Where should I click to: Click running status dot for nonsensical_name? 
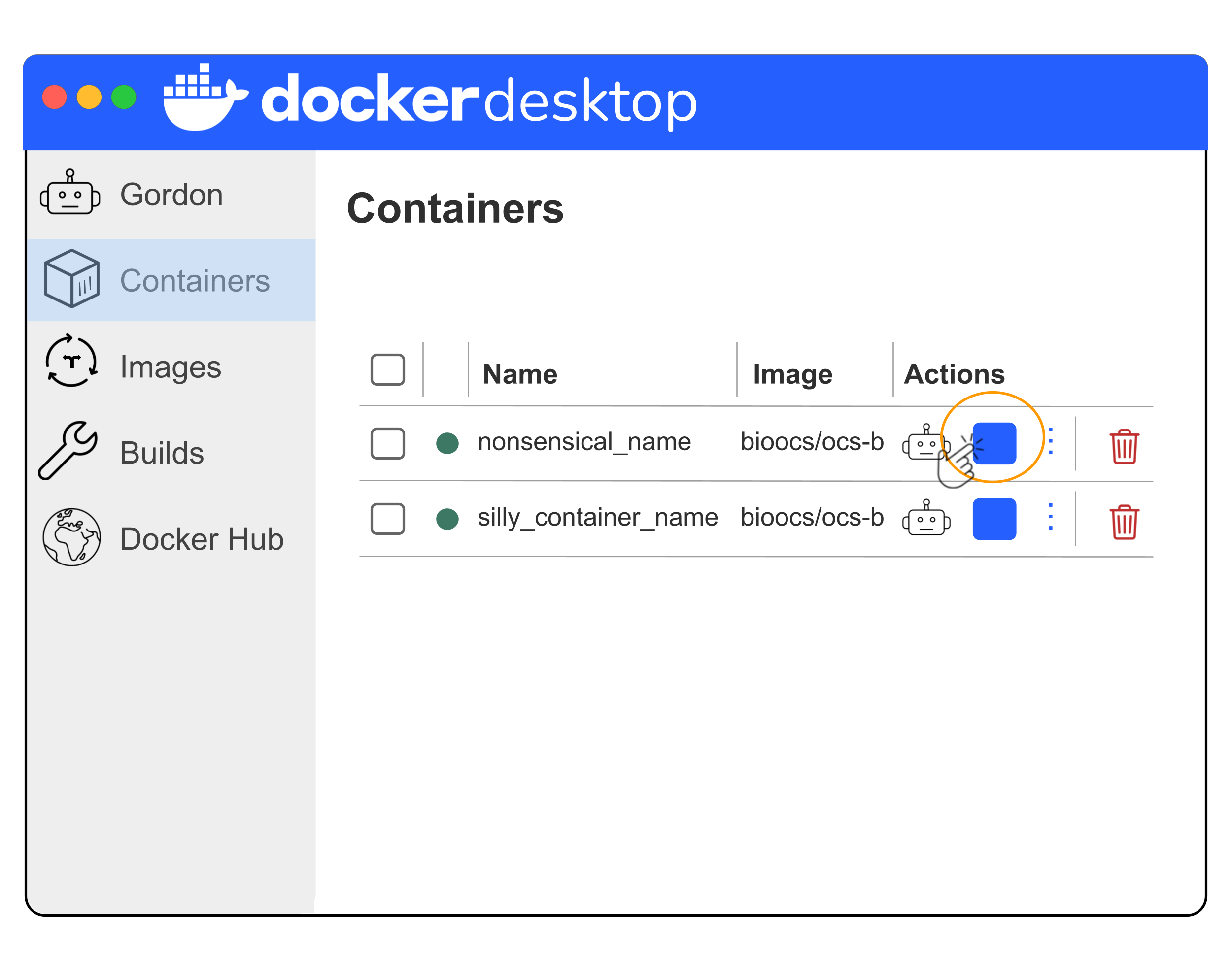point(447,443)
